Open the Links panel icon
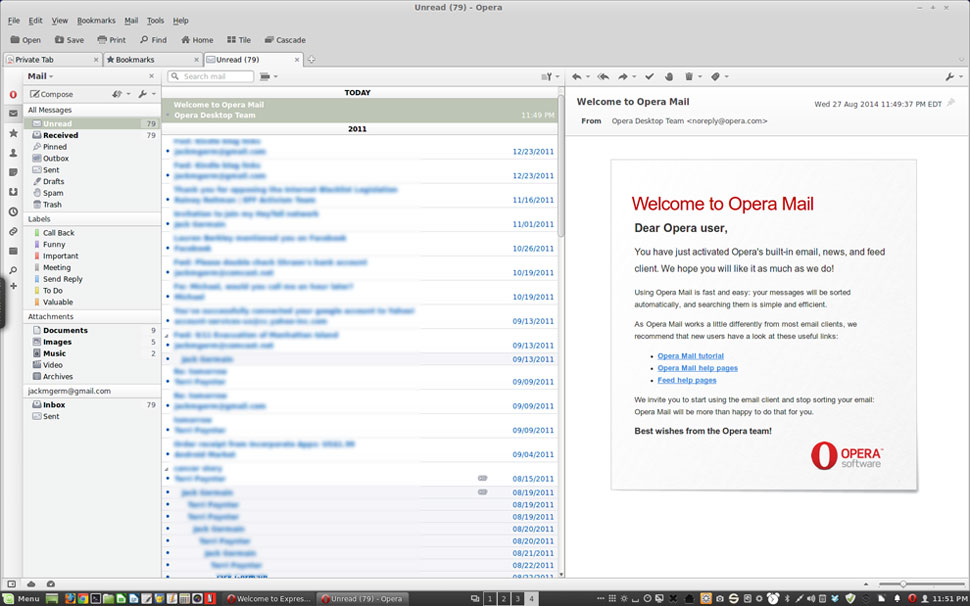 (x=13, y=232)
